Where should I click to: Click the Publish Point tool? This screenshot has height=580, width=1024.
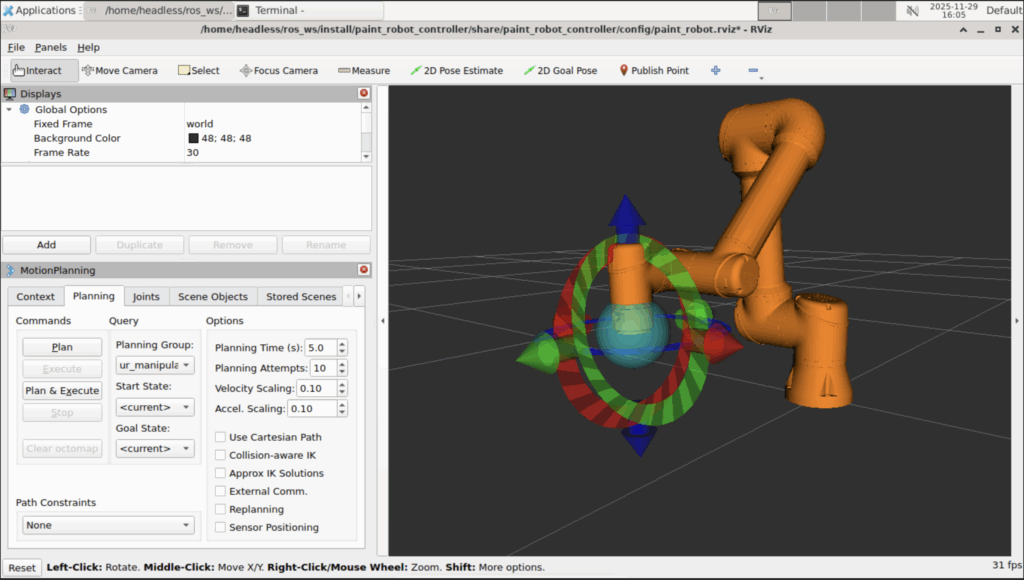[x=654, y=70]
